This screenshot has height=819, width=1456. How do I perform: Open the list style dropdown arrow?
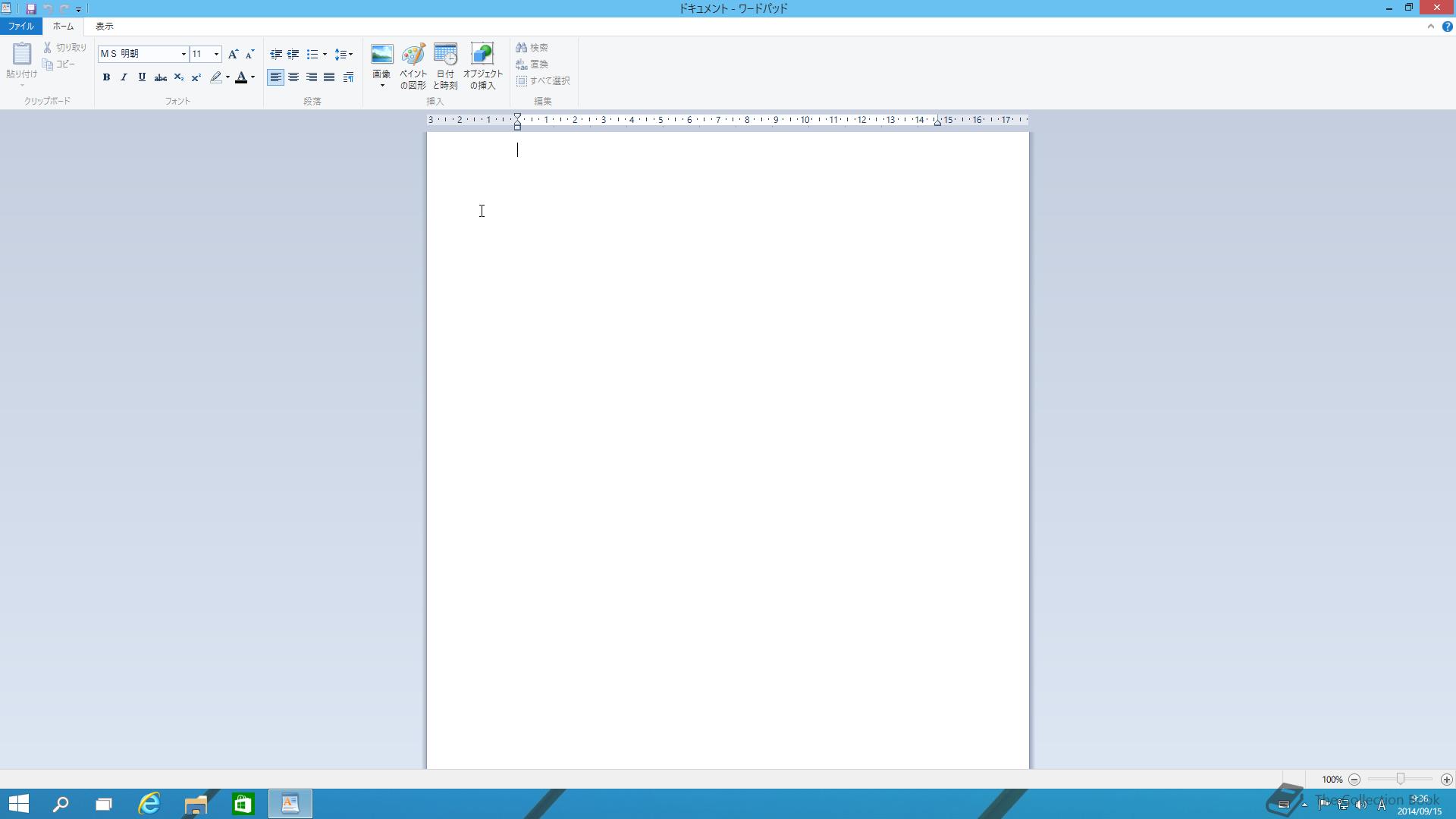[325, 54]
